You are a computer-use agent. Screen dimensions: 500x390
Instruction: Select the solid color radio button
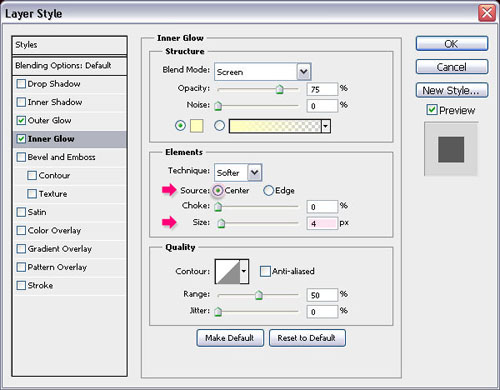[180, 126]
